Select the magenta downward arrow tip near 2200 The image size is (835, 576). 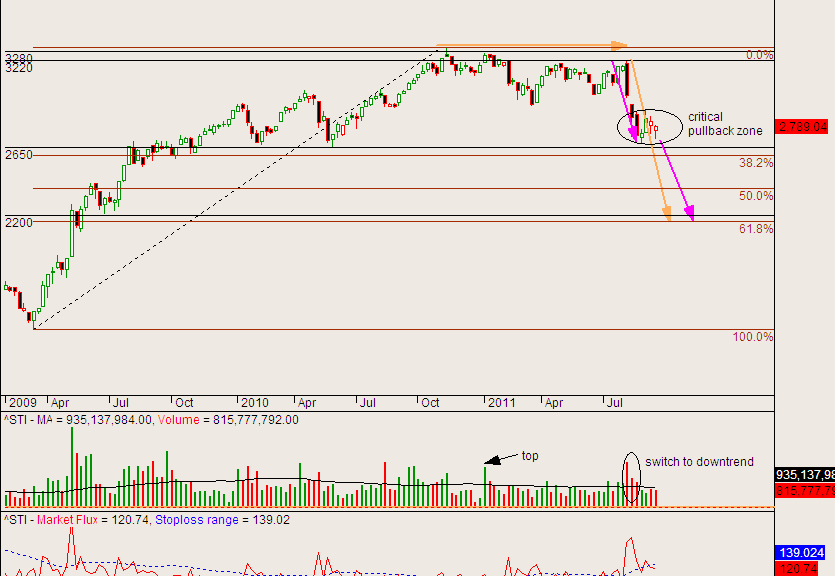coord(691,218)
